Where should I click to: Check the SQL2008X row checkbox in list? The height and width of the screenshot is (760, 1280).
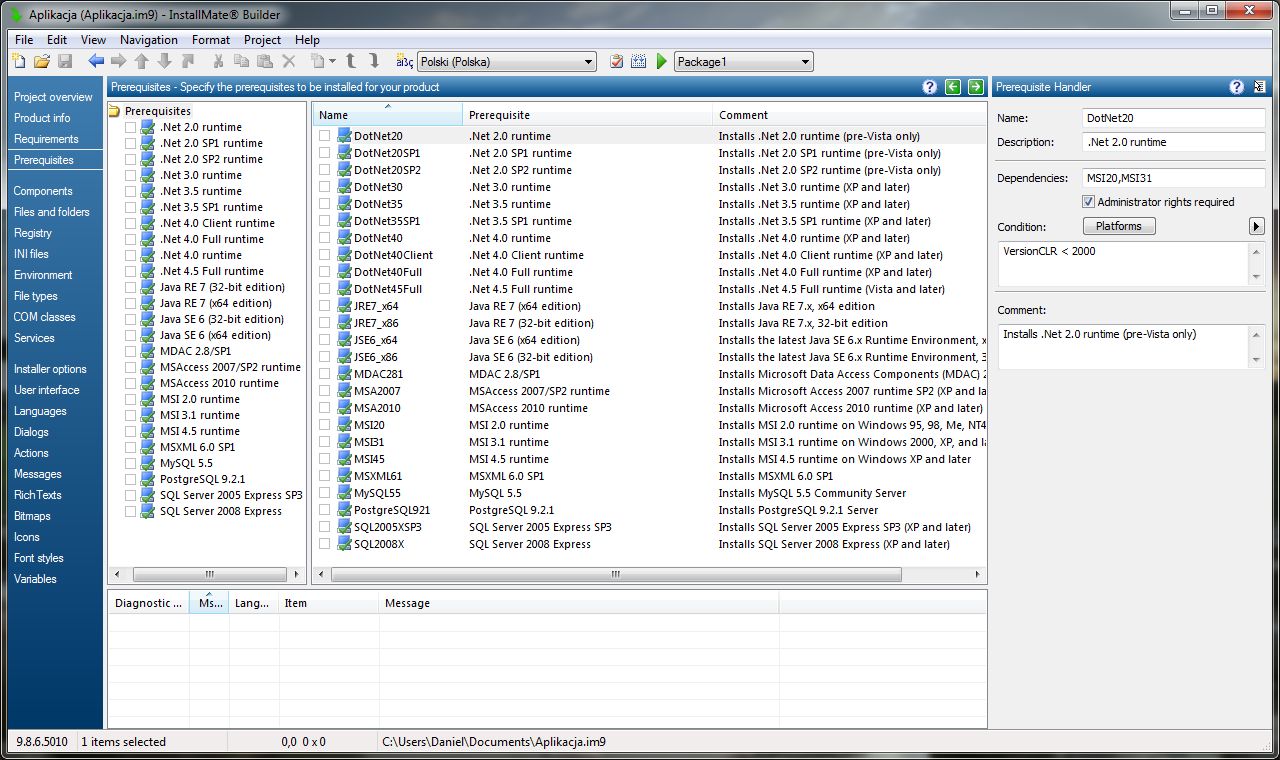click(x=325, y=544)
